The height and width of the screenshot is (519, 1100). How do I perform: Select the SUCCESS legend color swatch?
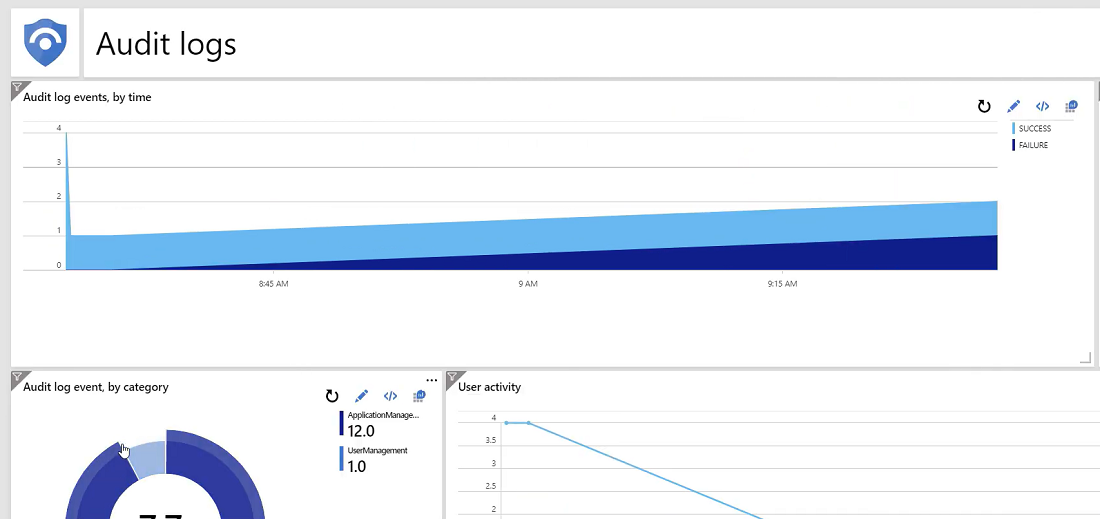click(x=1014, y=128)
